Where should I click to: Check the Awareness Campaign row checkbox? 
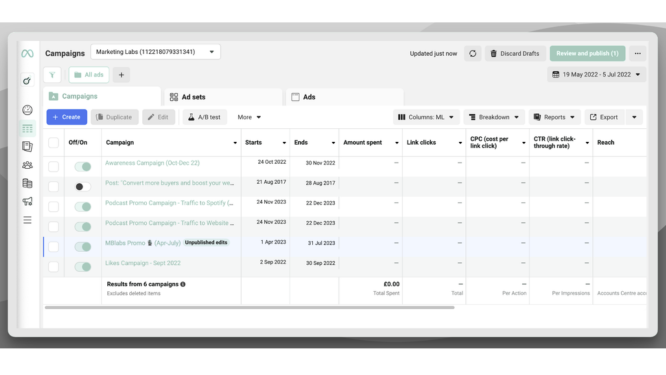pos(54,166)
